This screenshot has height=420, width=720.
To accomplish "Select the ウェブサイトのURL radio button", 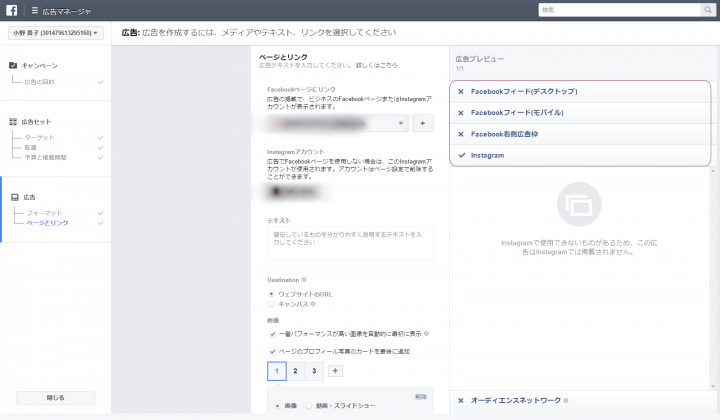I will (271, 294).
